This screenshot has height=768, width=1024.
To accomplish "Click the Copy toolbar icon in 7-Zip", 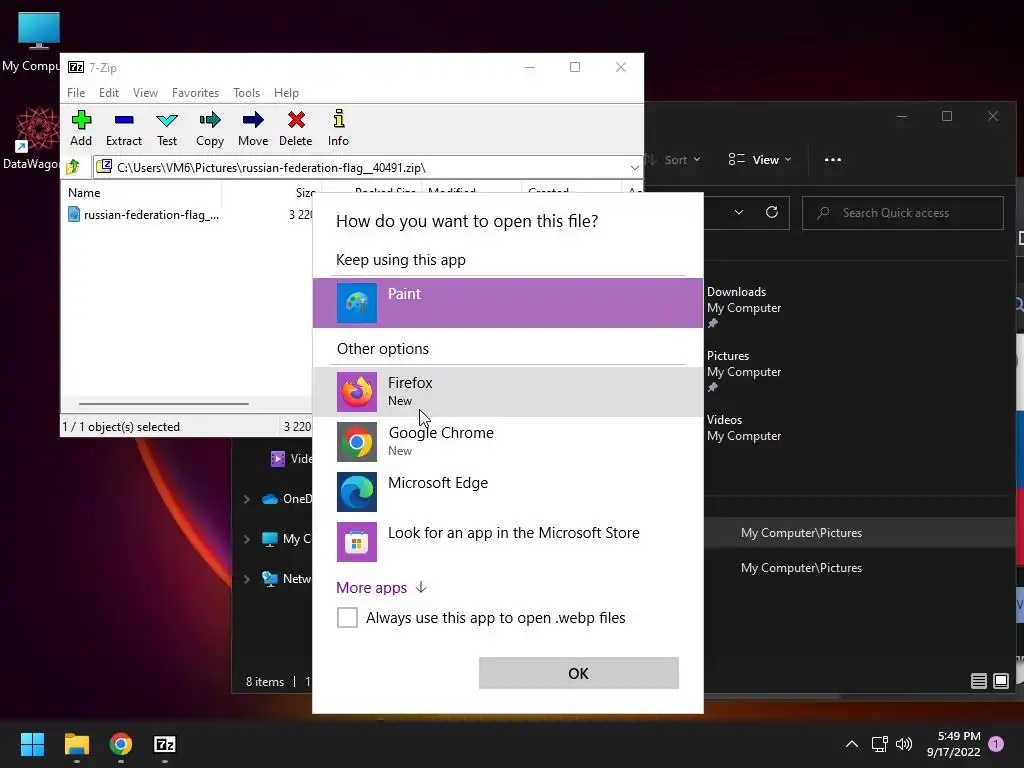I will [210, 129].
